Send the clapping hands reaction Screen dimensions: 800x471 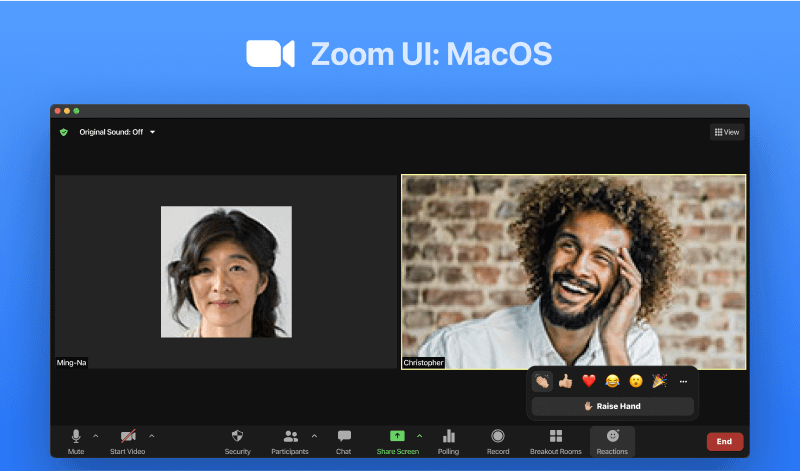[x=542, y=381]
